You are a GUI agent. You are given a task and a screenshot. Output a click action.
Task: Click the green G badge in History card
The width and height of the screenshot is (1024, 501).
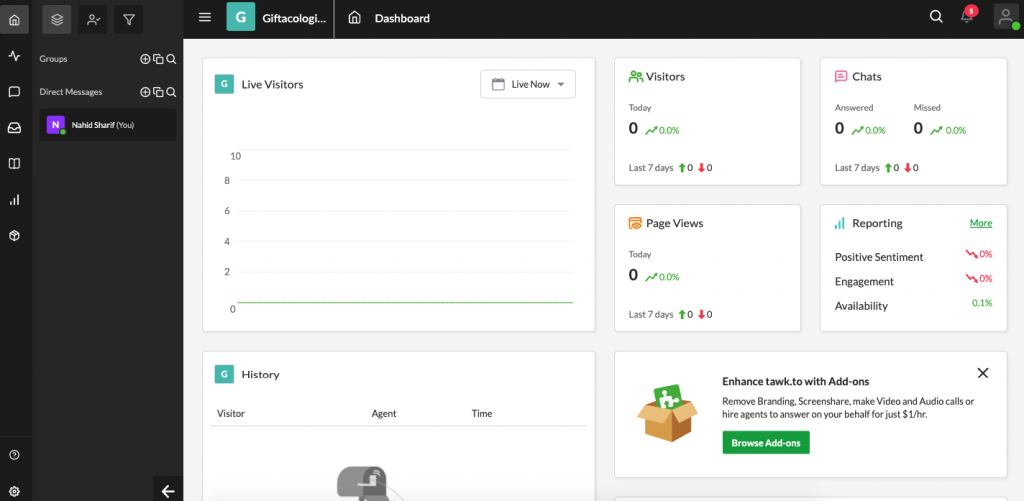(x=224, y=374)
